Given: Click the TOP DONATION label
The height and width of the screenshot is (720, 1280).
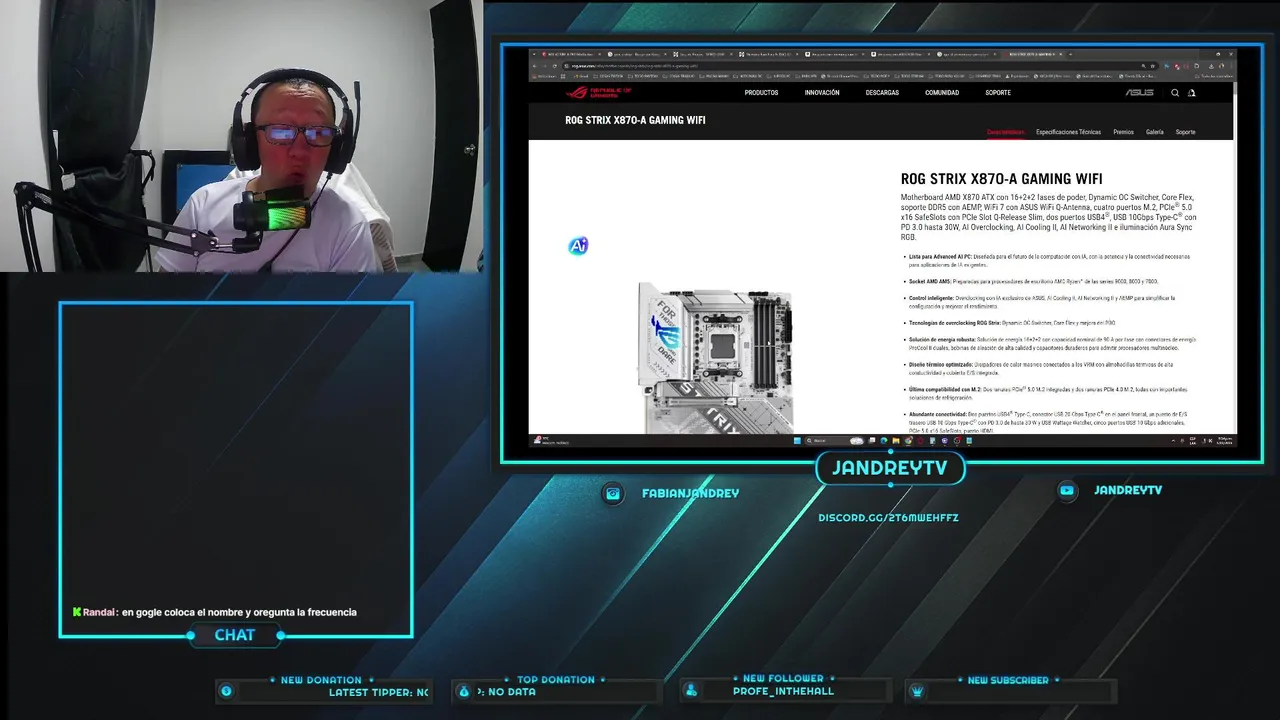Looking at the screenshot, I should 556,680.
